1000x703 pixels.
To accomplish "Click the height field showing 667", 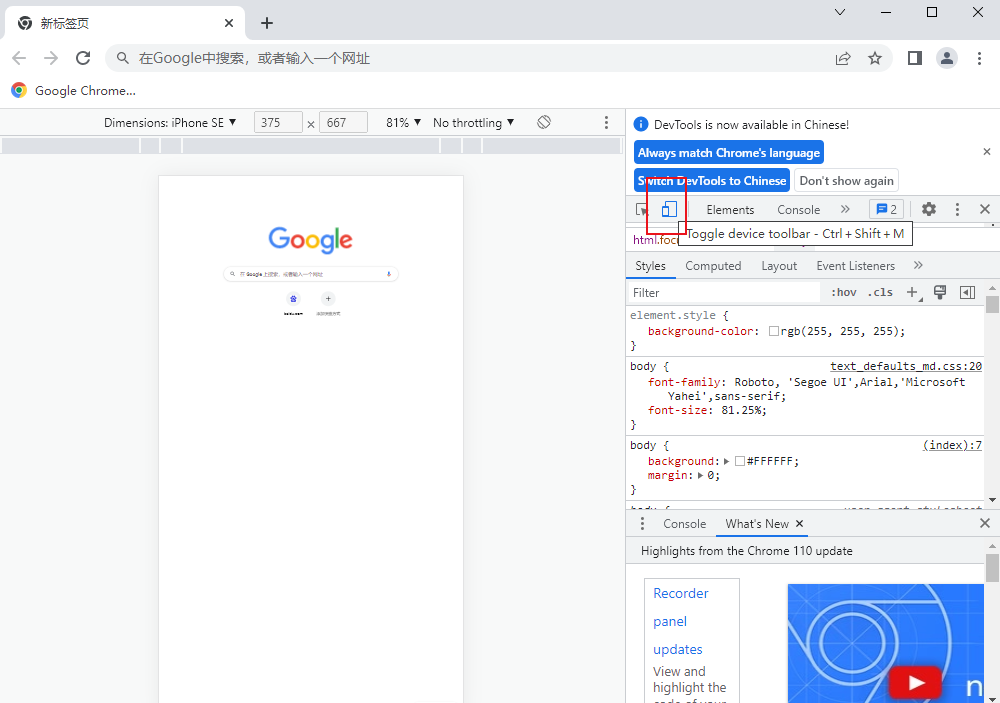I will (x=343, y=122).
